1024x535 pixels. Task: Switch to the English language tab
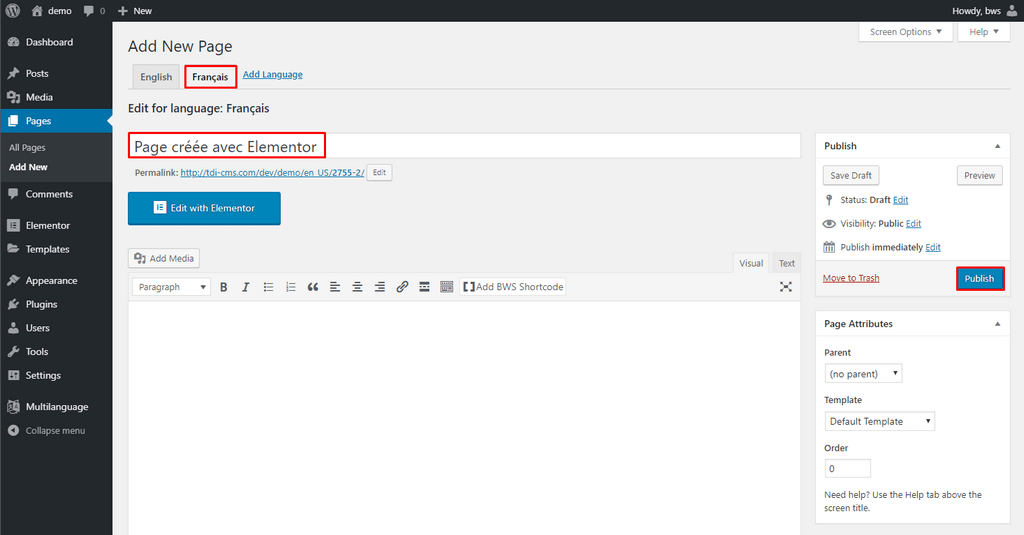[x=156, y=77]
